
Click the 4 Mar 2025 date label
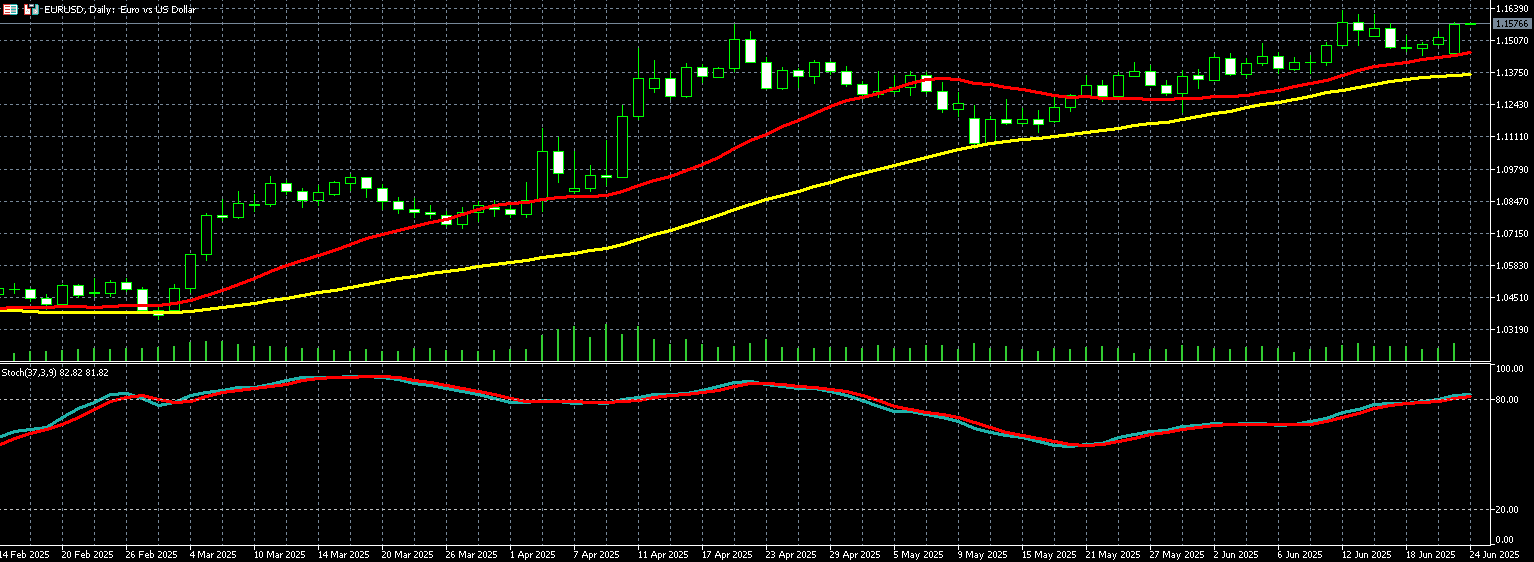click(213, 554)
